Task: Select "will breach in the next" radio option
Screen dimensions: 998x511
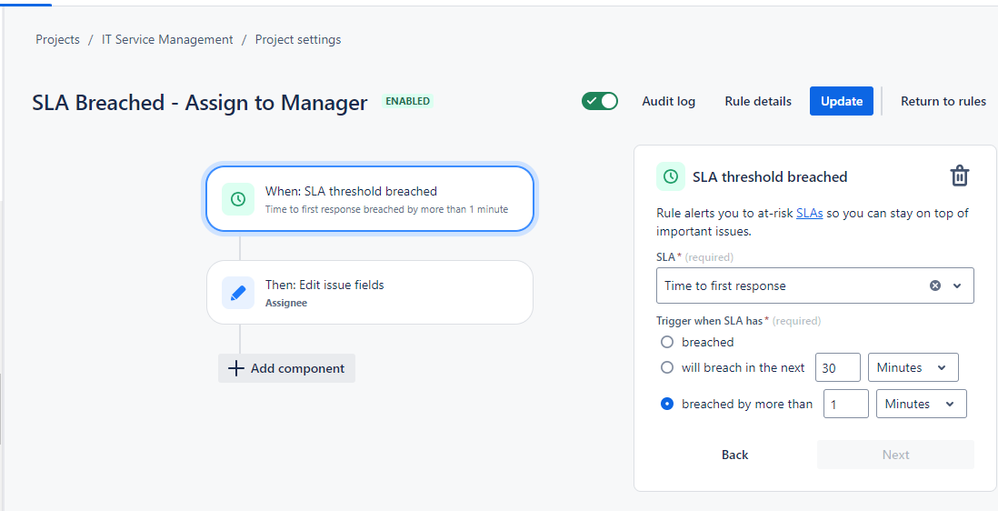Action: pyautogui.click(x=667, y=367)
